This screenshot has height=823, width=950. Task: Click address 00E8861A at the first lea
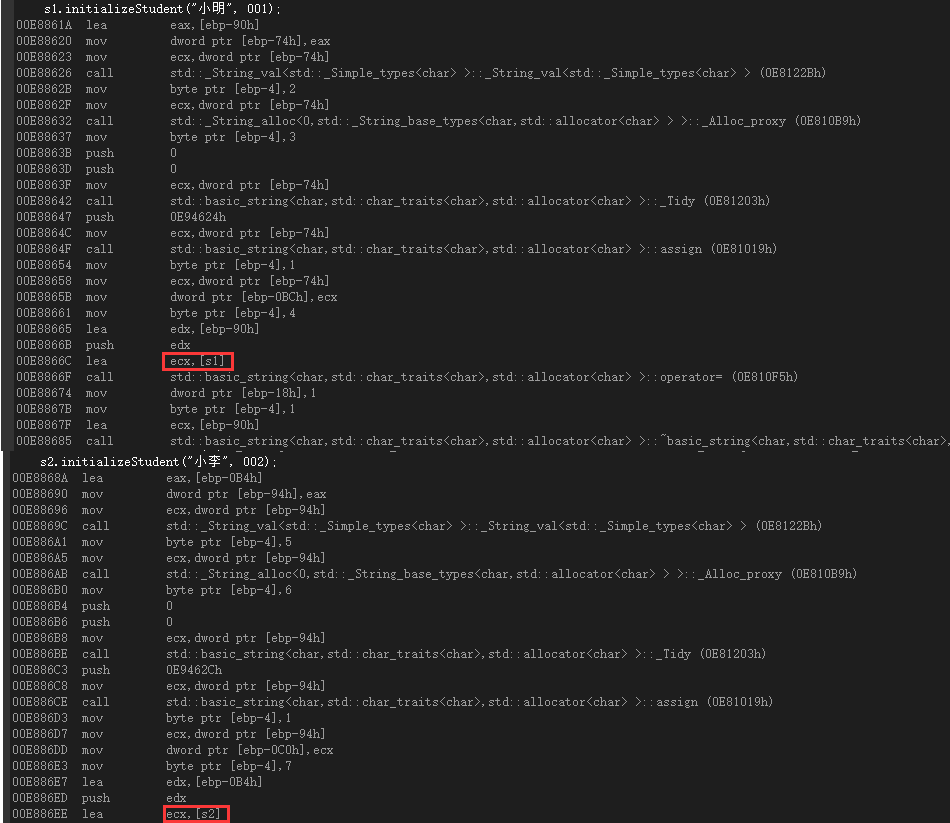tap(44, 25)
